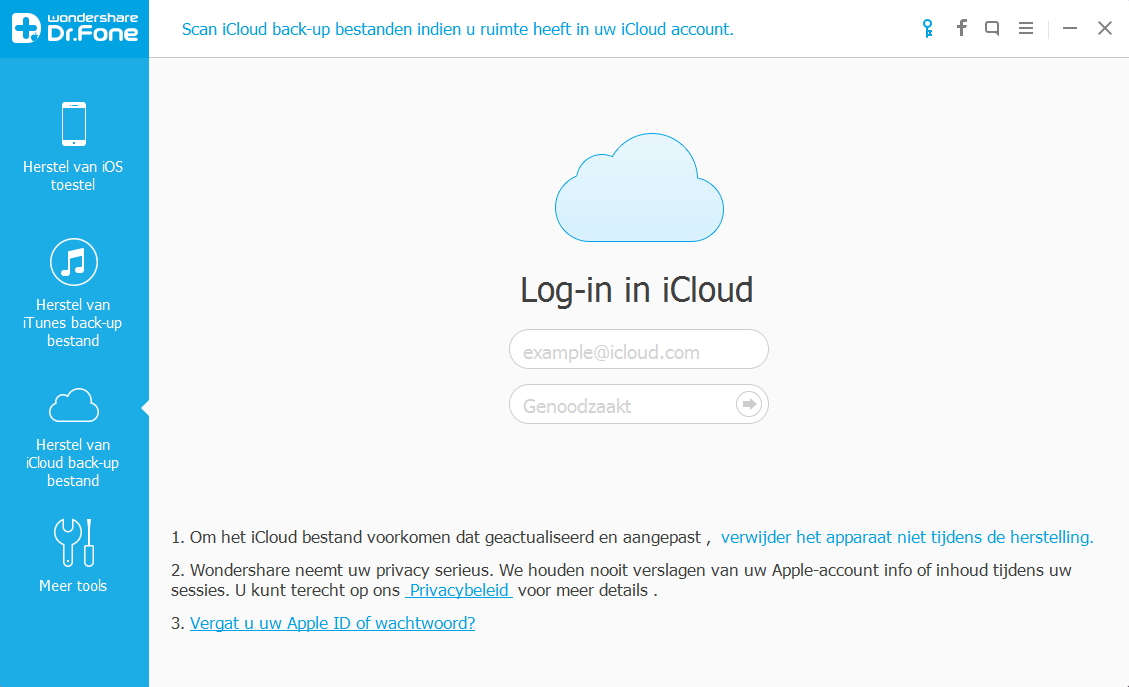The width and height of the screenshot is (1129, 687).
Task: Click the Scan iCloud back-up bestanden header text
Action: 457,30
